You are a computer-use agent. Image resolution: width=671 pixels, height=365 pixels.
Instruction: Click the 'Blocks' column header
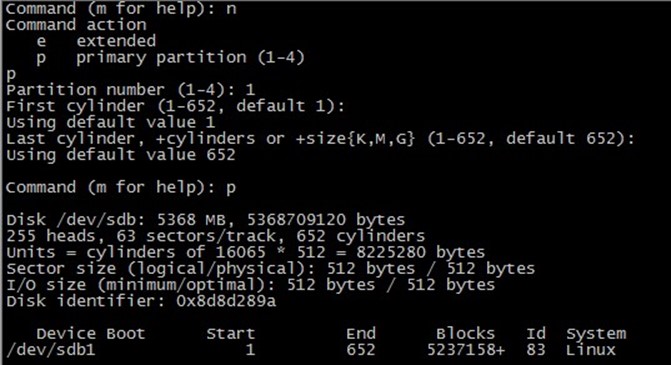tap(465, 334)
